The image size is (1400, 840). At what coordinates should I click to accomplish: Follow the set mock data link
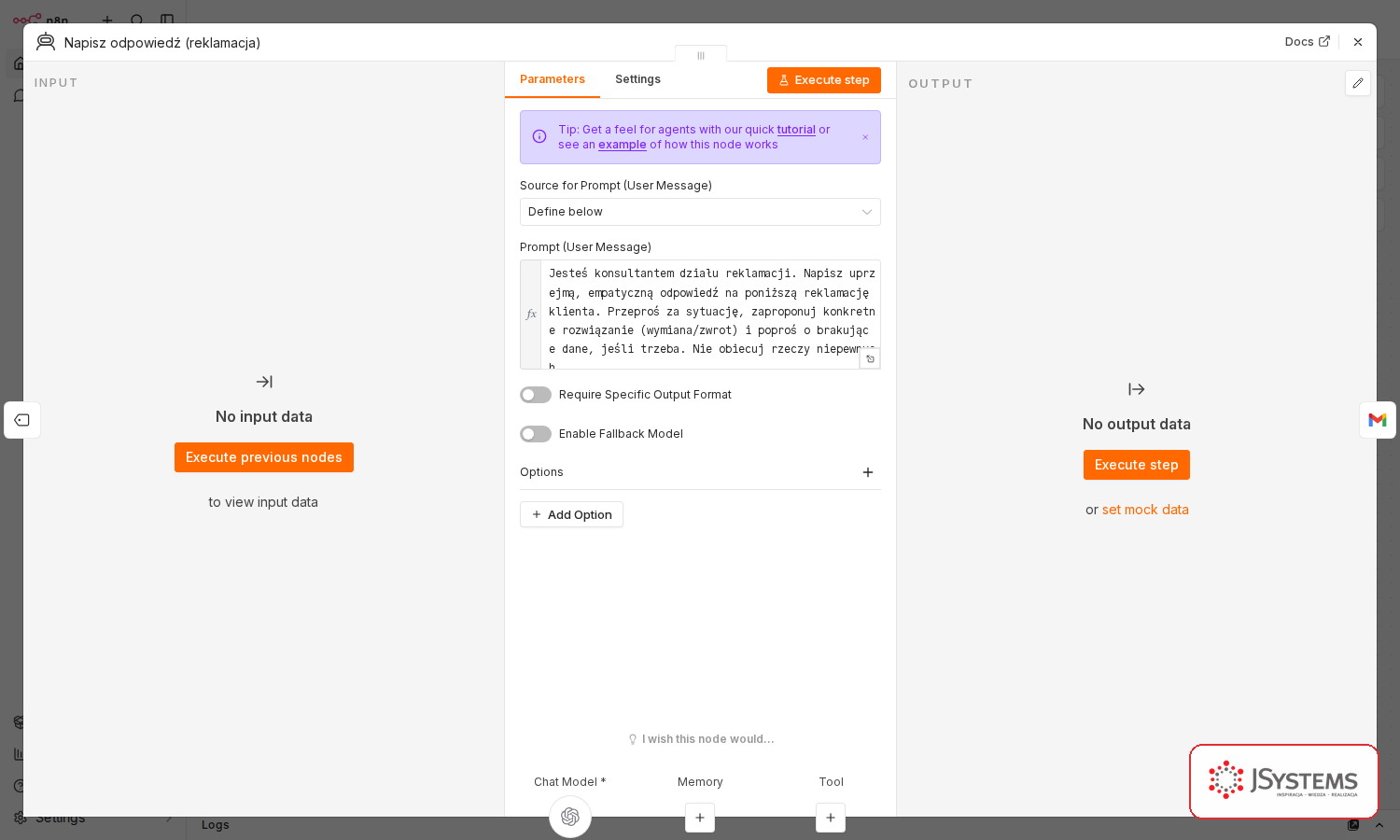[1145, 510]
